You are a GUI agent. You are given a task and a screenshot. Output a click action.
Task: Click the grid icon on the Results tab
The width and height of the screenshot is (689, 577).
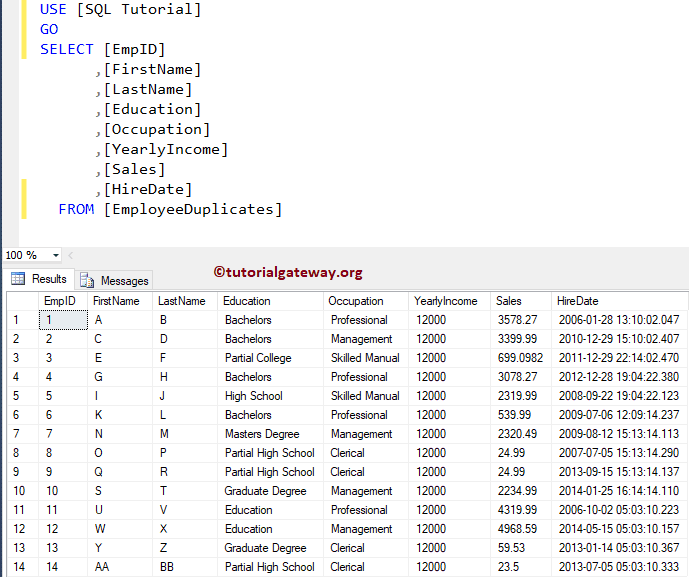pos(18,280)
